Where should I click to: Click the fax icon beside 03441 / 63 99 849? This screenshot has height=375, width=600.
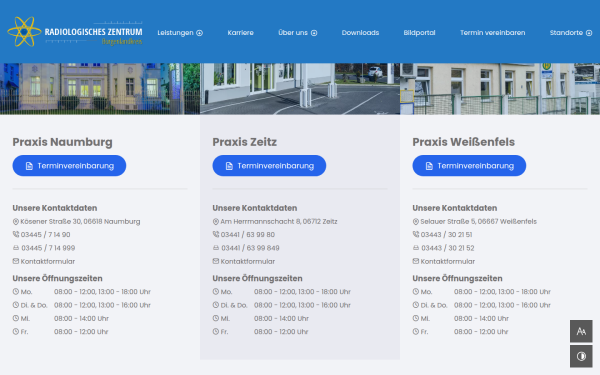(x=216, y=248)
